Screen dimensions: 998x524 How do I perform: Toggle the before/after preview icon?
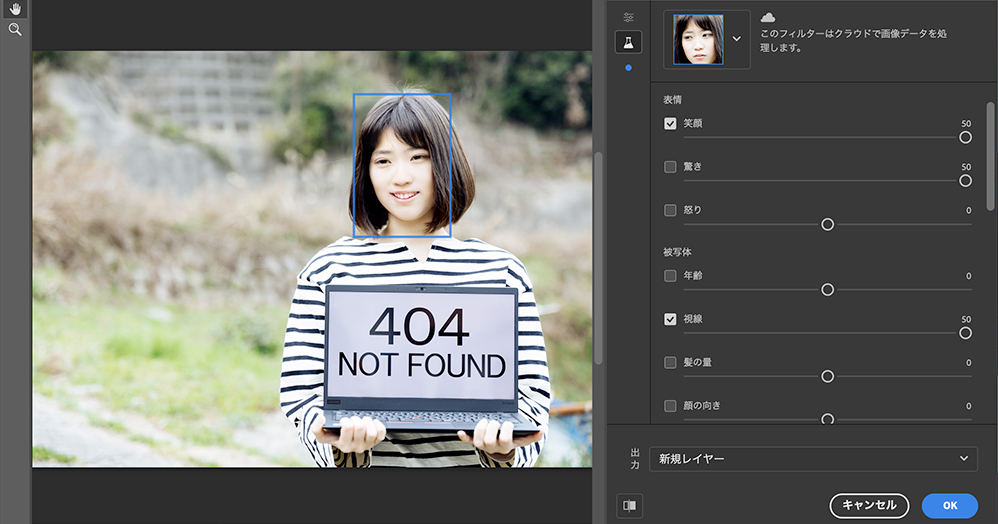pos(629,505)
